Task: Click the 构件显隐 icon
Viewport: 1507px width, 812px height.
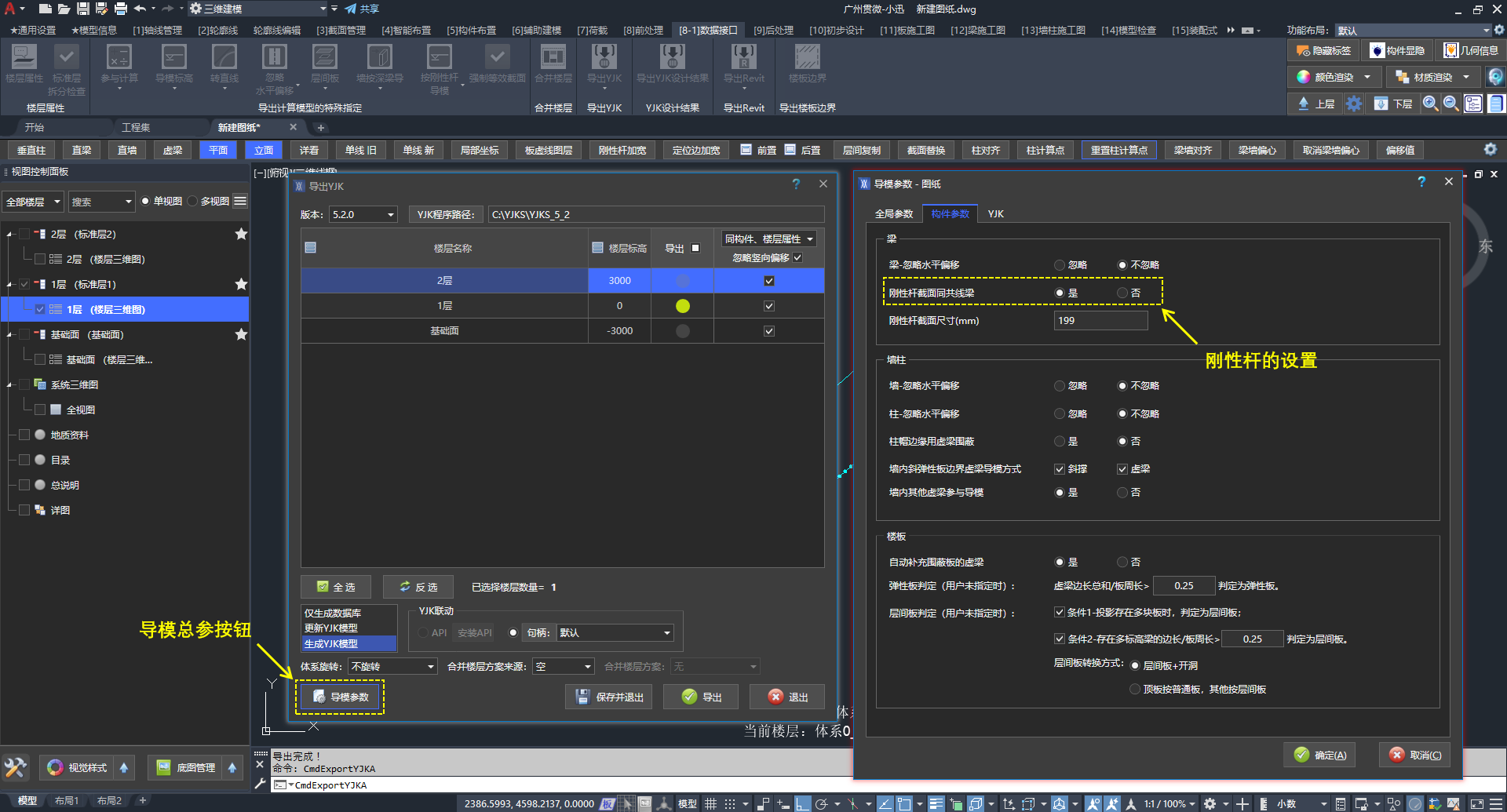Action: 1397,51
